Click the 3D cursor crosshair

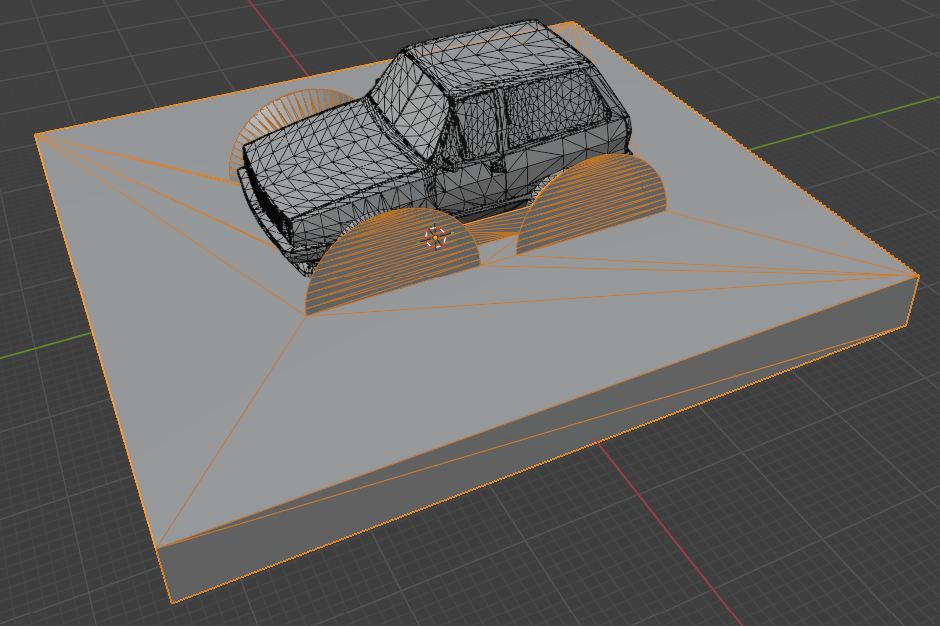(435, 237)
